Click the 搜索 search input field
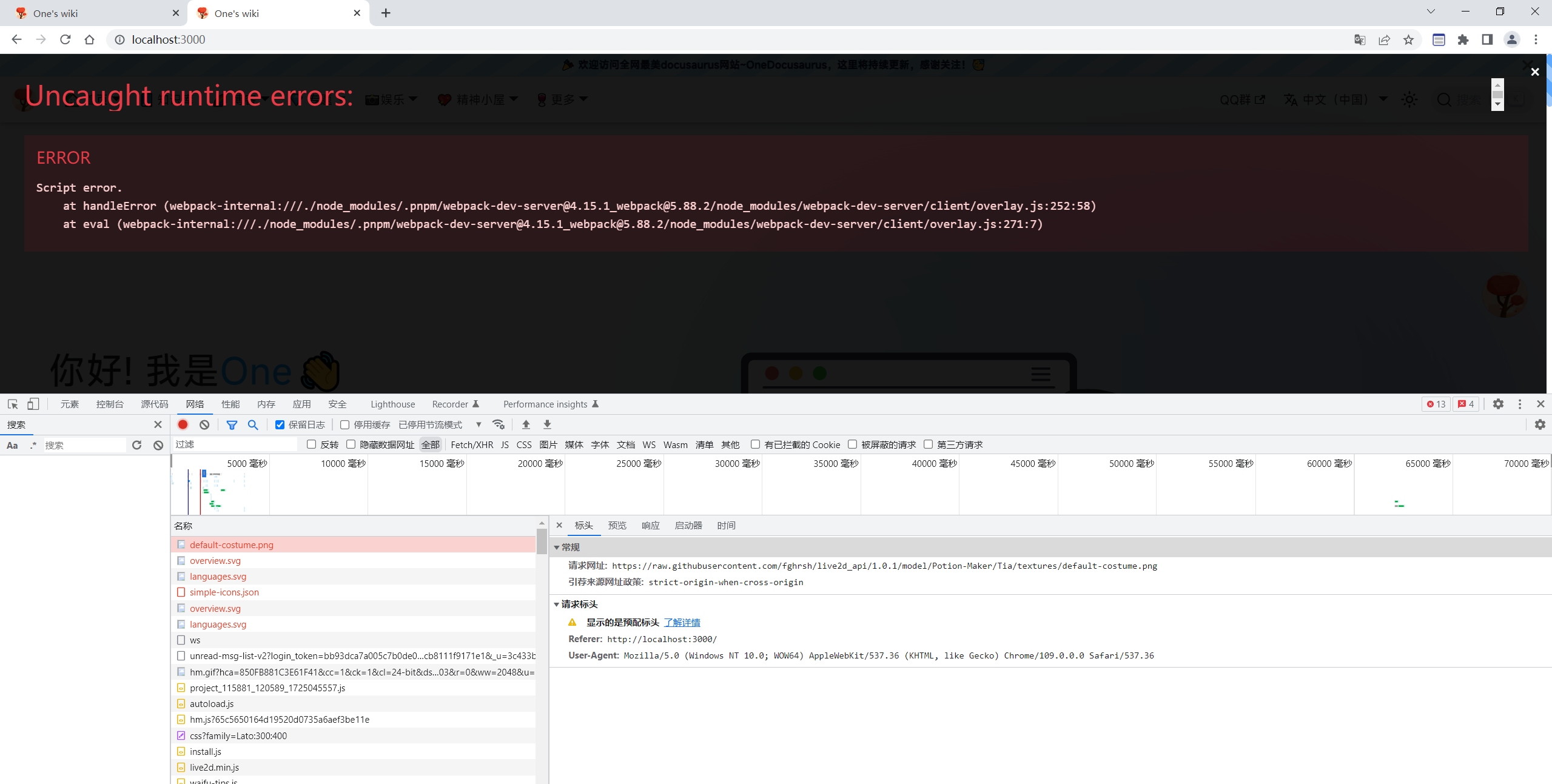 pyautogui.click(x=84, y=445)
